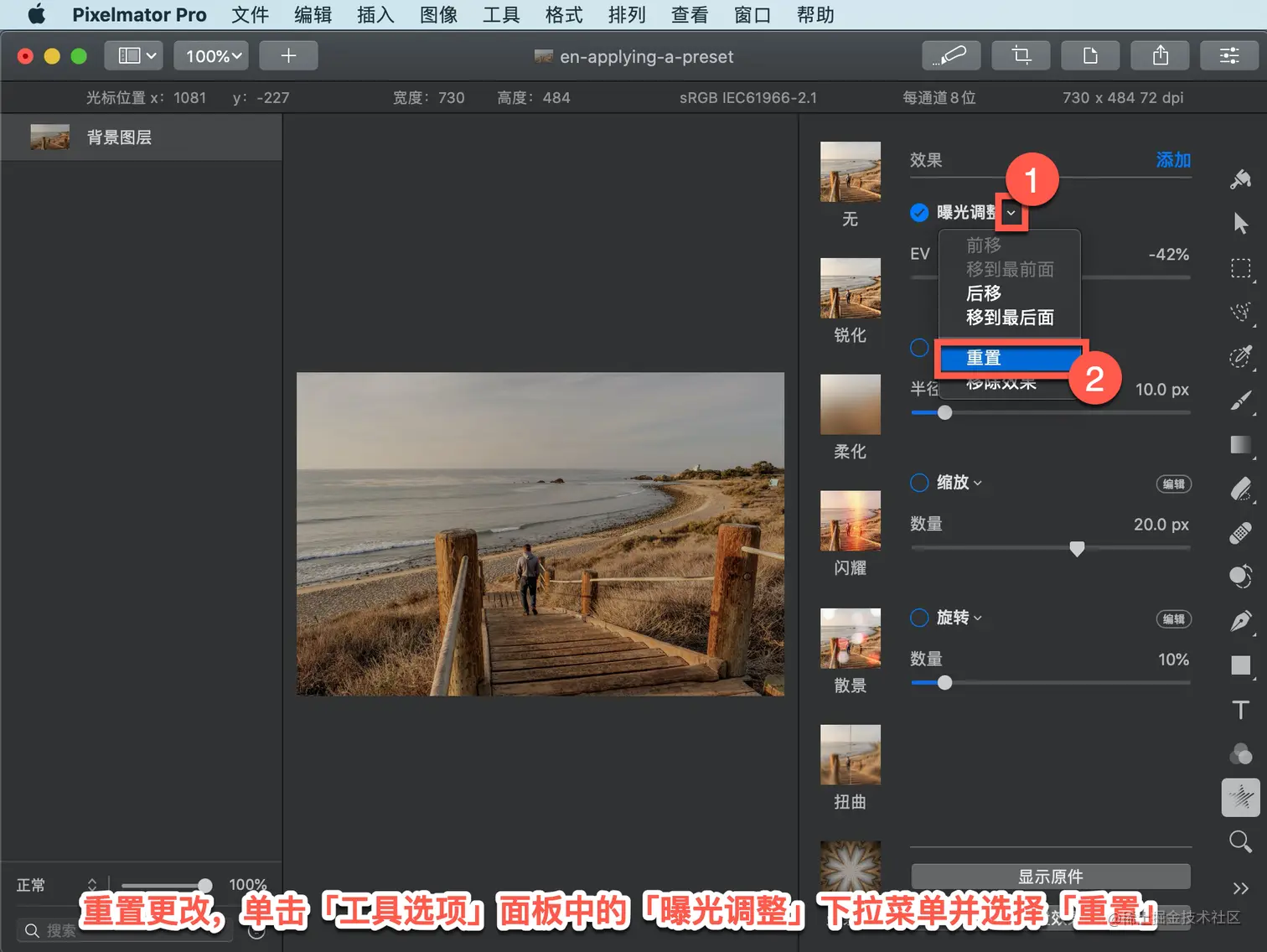Viewport: 1267px width, 952px height.
Task: Choose 移除效果 in the dropdown menu
Action: pyautogui.click(x=1002, y=385)
